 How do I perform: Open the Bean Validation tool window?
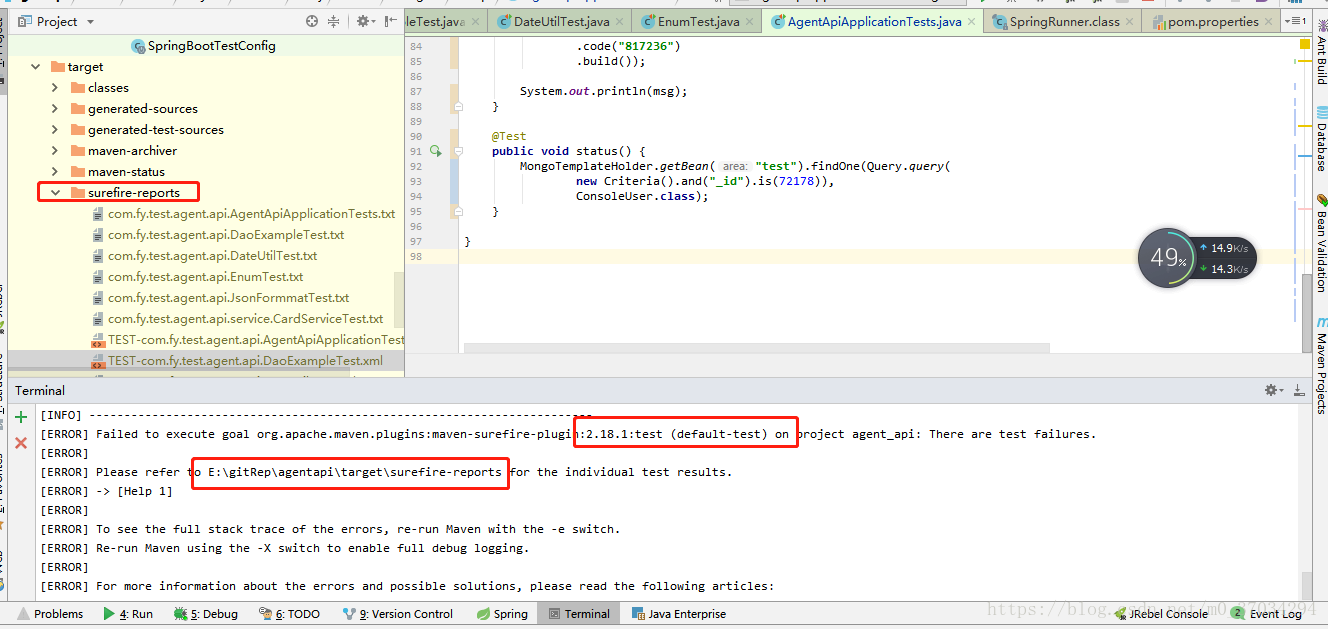(1320, 243)
